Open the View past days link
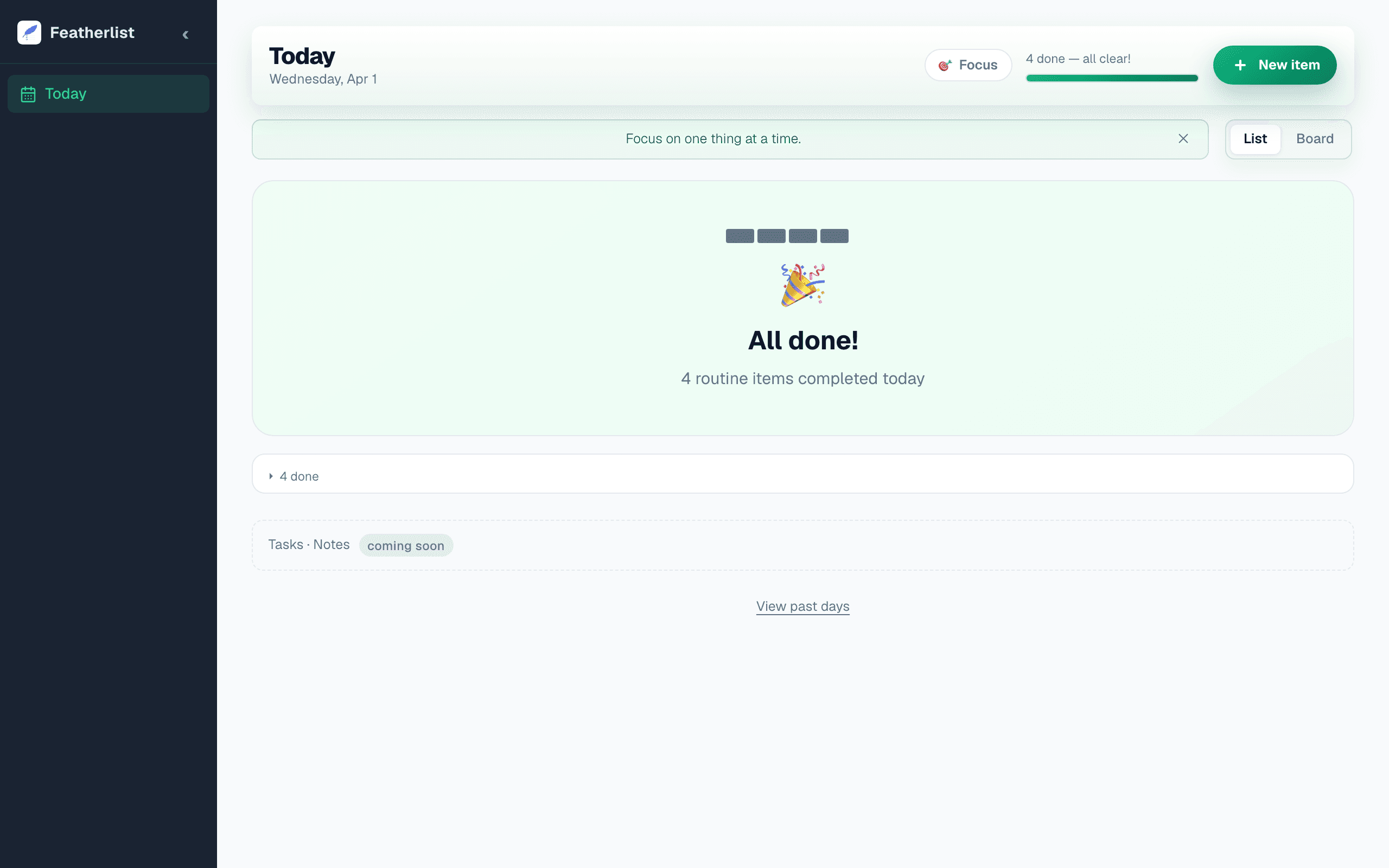The image size is (1389, 868). (802, 606)
